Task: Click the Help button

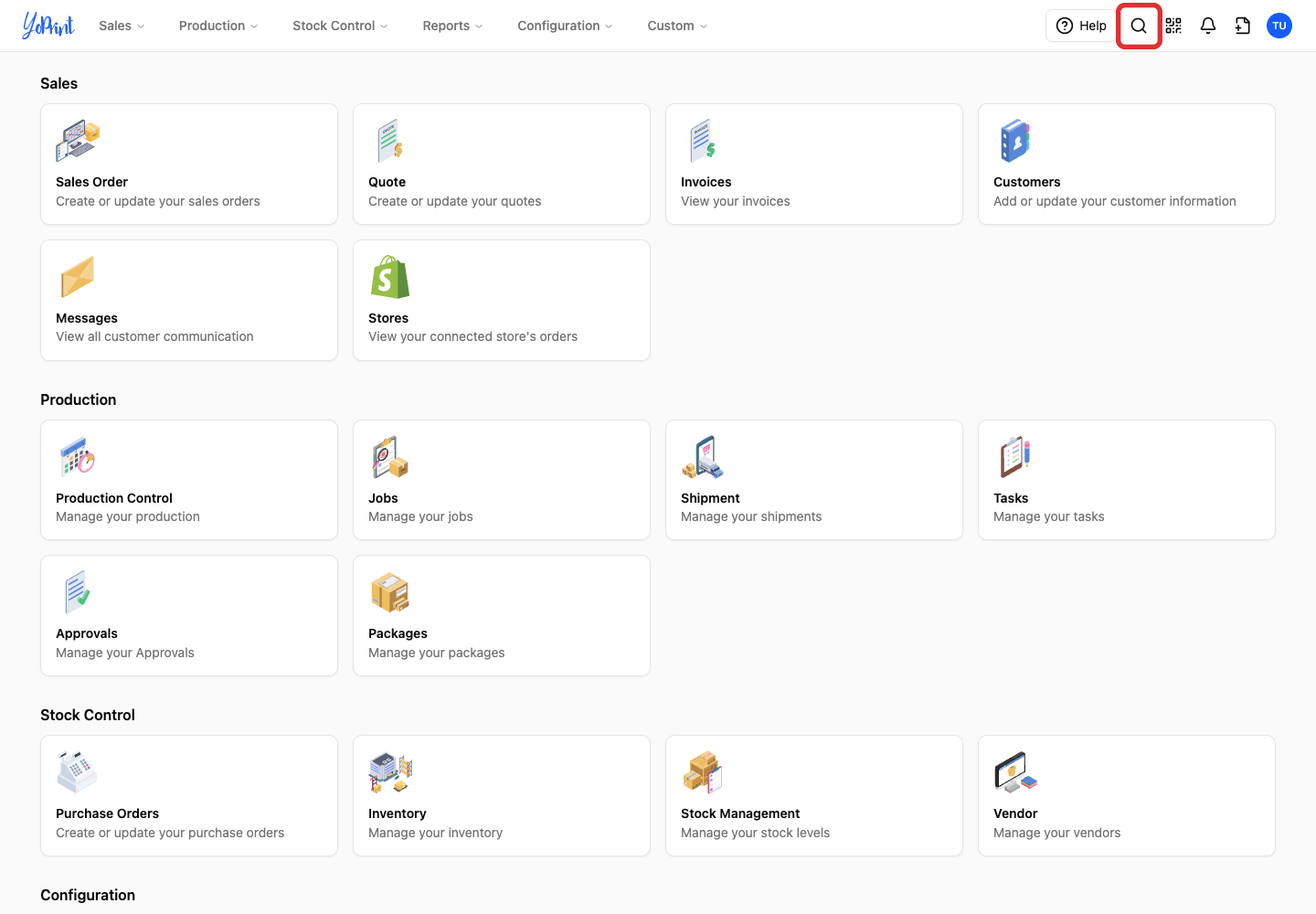Action: point(1081,26)
